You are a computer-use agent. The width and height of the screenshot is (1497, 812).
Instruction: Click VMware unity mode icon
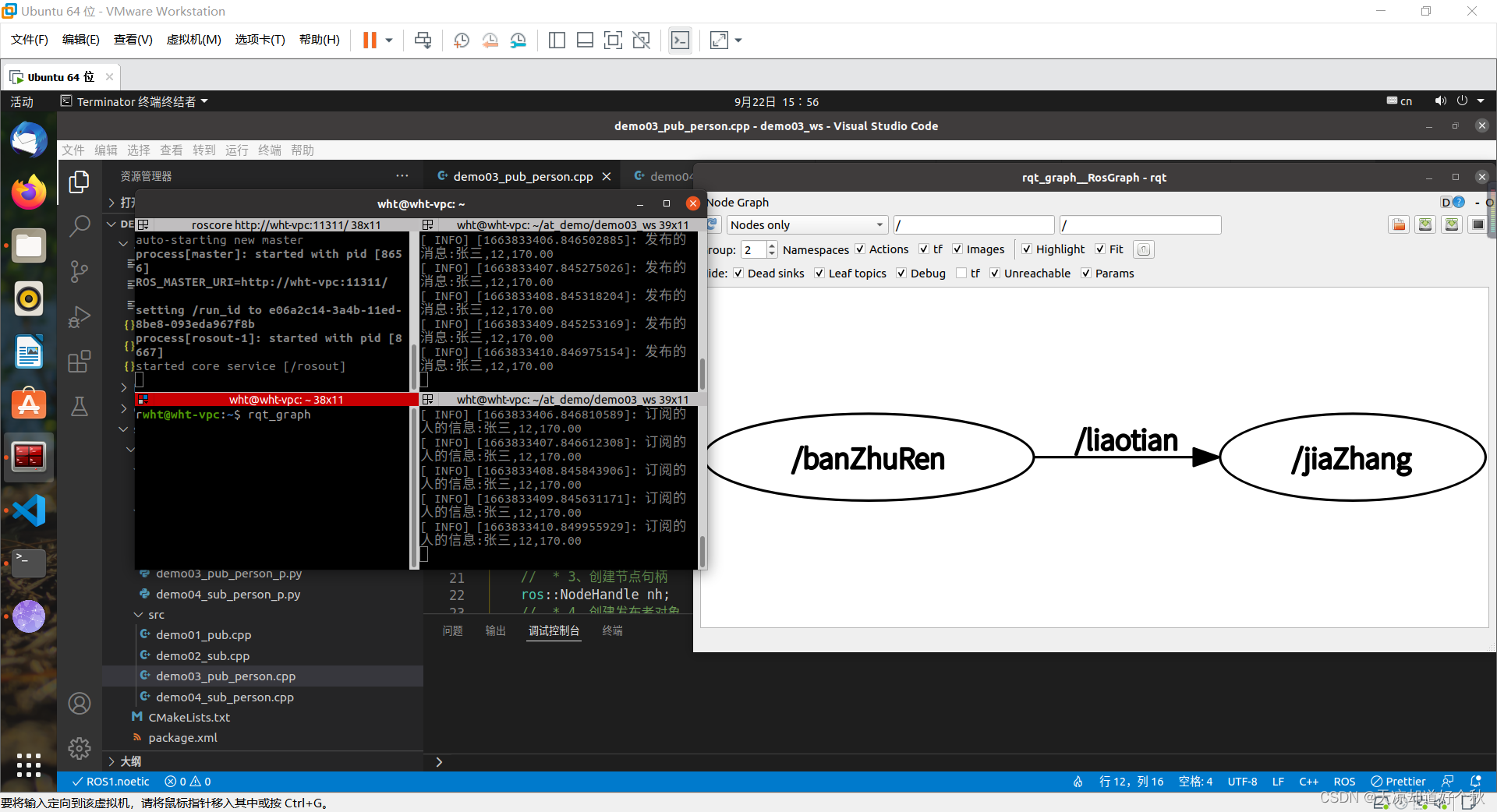641,40
